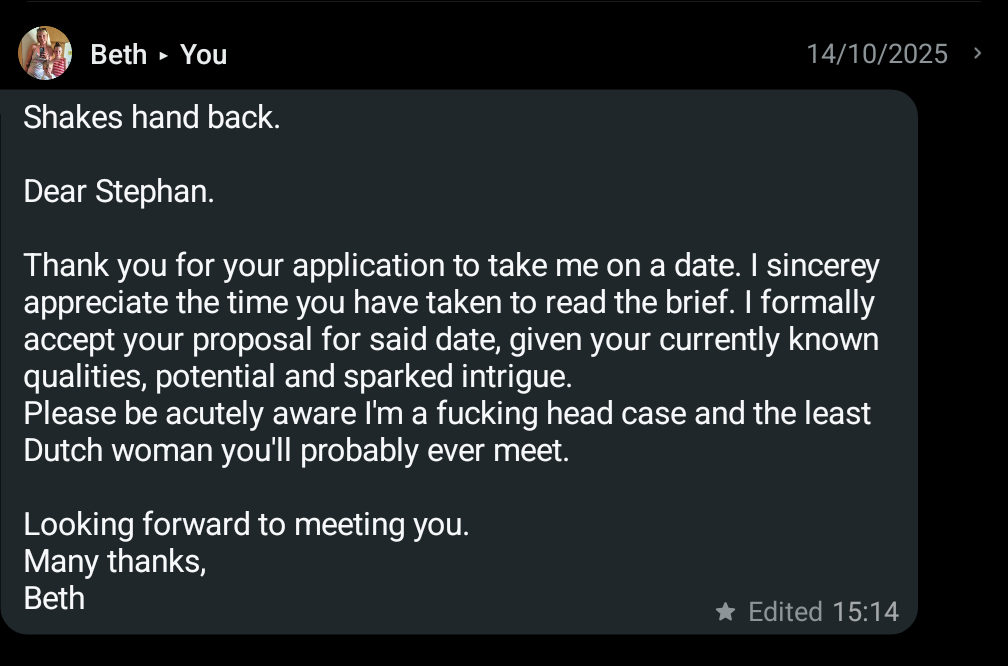The width and height of the screenshot is (1008, 666).
Task: Open Beth's profile picture
Action: pos(45,53)
